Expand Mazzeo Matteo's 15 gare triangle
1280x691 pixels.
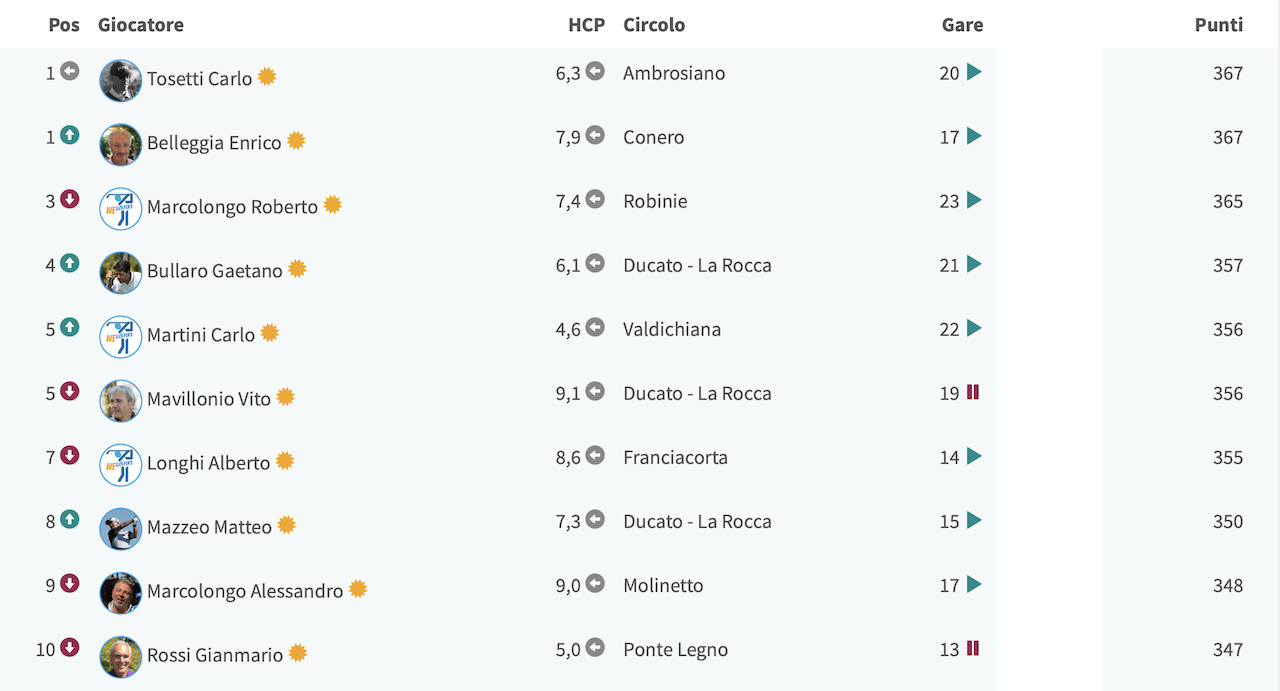(974, 520)
